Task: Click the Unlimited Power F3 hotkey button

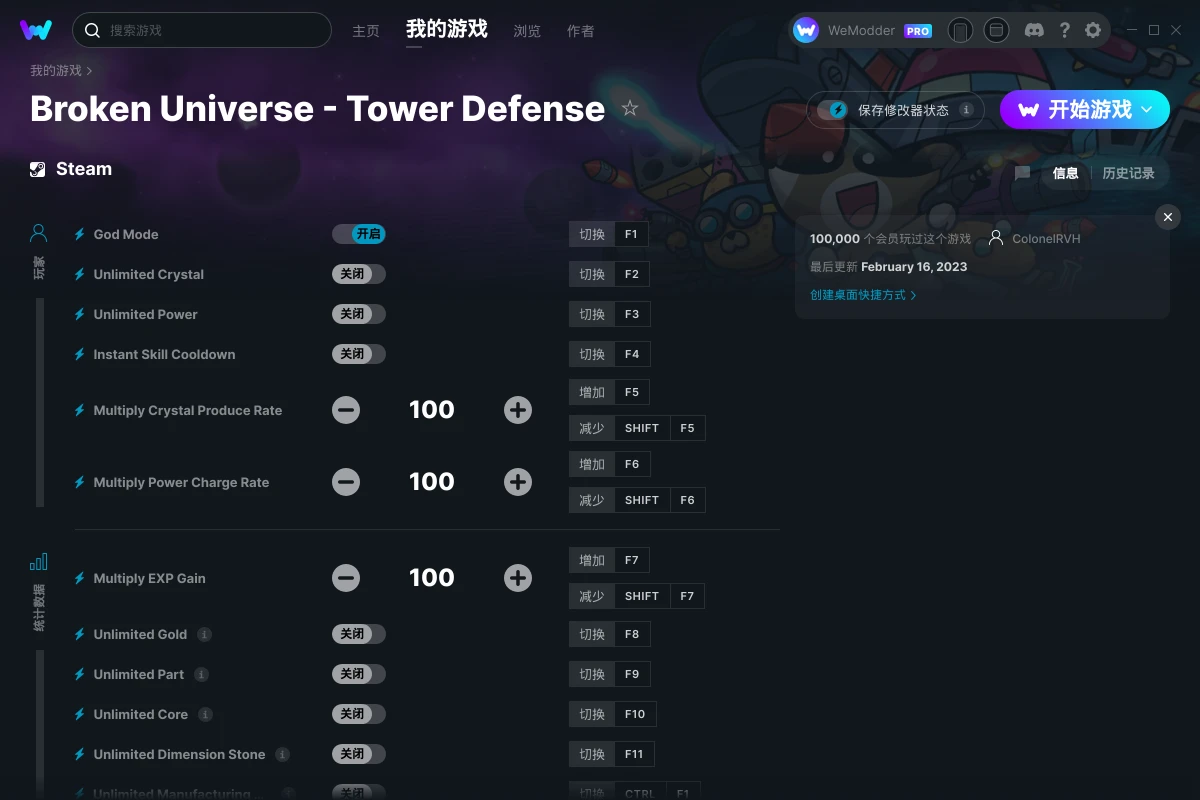Action: (x=609, y=314)
